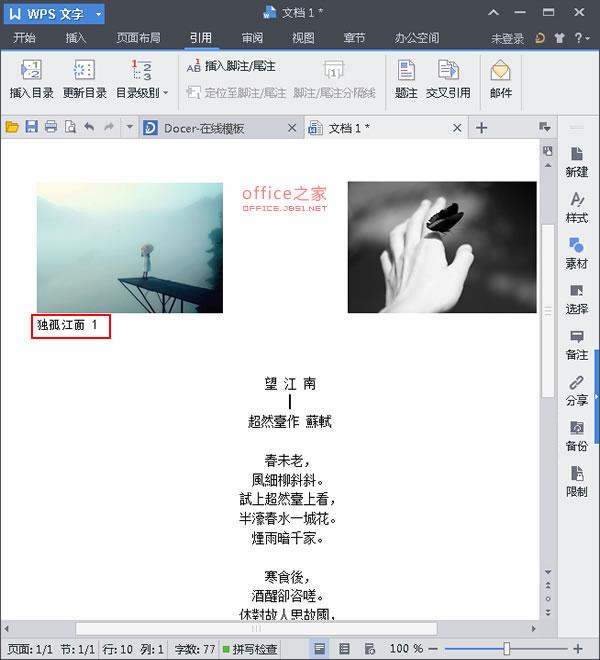The height and width of the screenshot is (660, 600).
Task: Switch to the 插入 ribbon tab
Action: (76, 38)
